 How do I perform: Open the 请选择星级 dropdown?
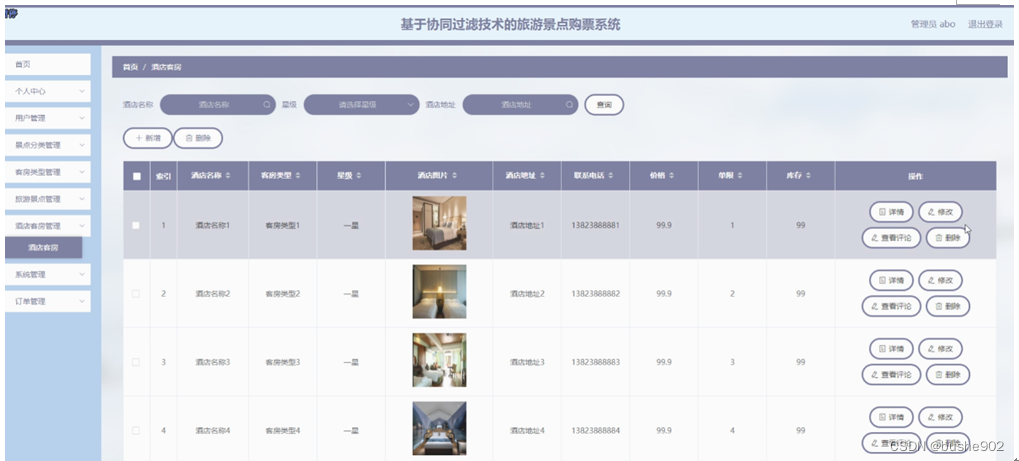[x=361, y=105]
